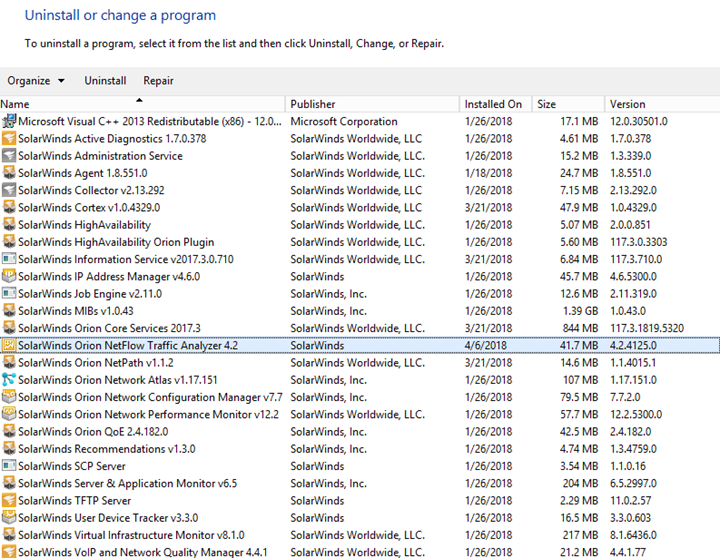Click the SolarWinds Job Engine v2.11.0 icon
This screenshot has width=720, height=558.
click(x=9, y=293)
